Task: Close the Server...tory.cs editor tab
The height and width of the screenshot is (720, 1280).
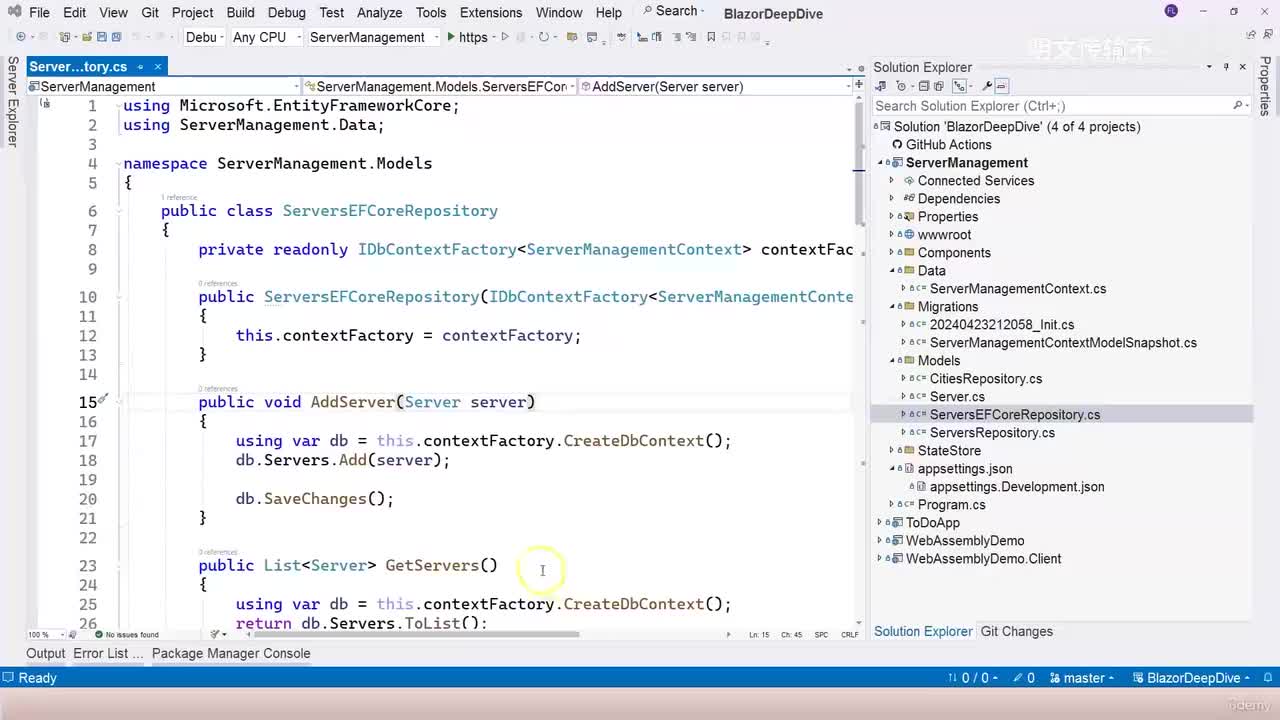Action: point(158,67)
